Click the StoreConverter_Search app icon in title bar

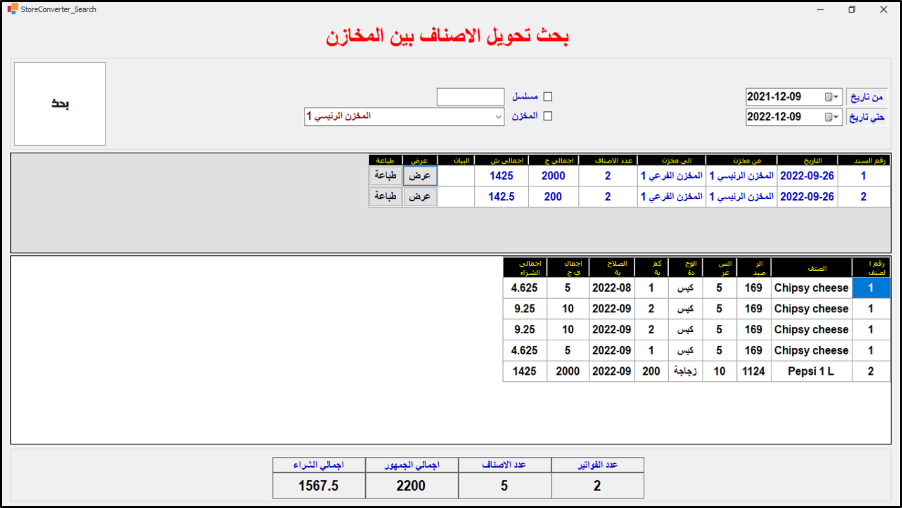pos(11,9)
